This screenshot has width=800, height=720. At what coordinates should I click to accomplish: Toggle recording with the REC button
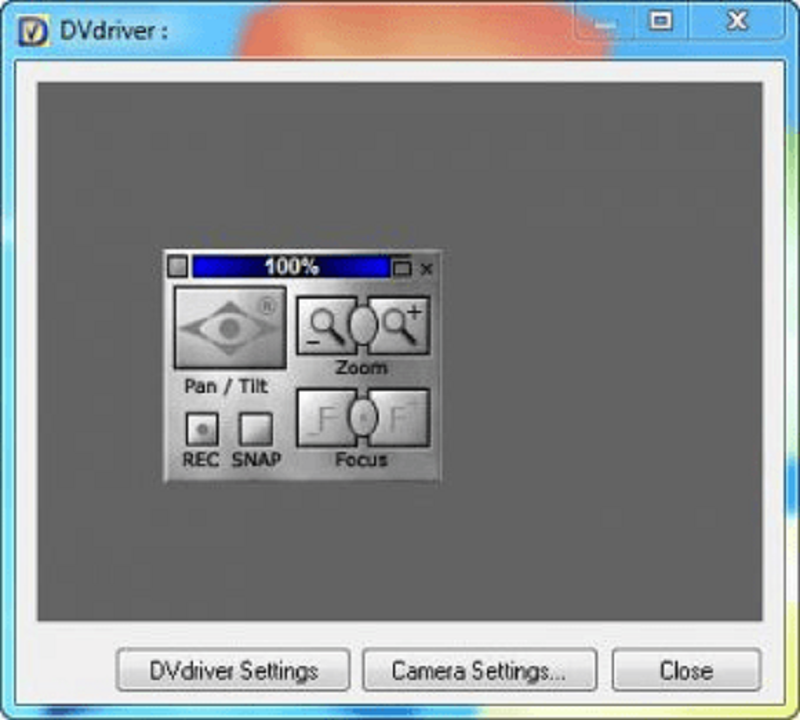click(x=201, y=429)
